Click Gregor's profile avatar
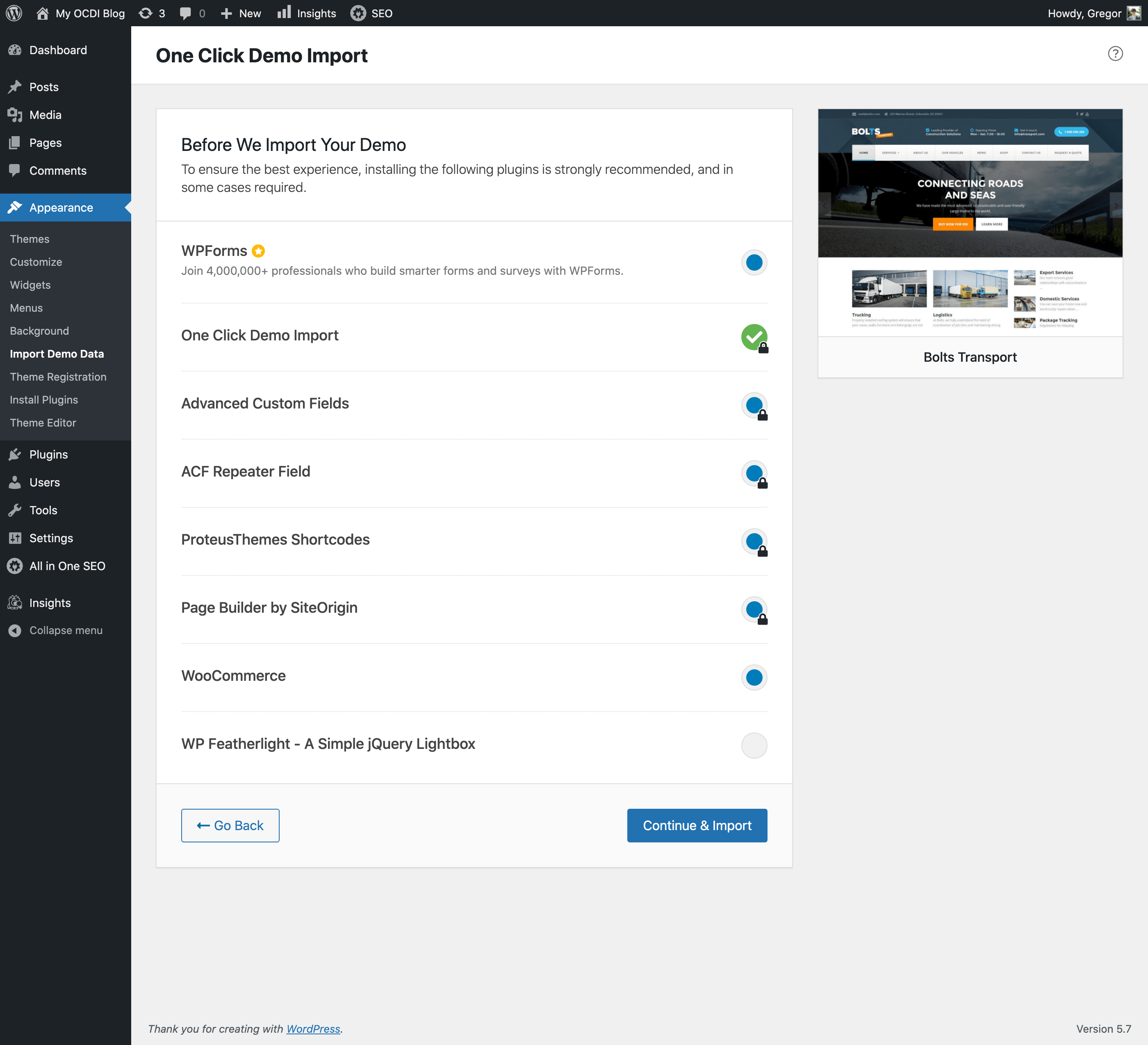Screen dimensions: 1148x1045 pos(1134,13)
